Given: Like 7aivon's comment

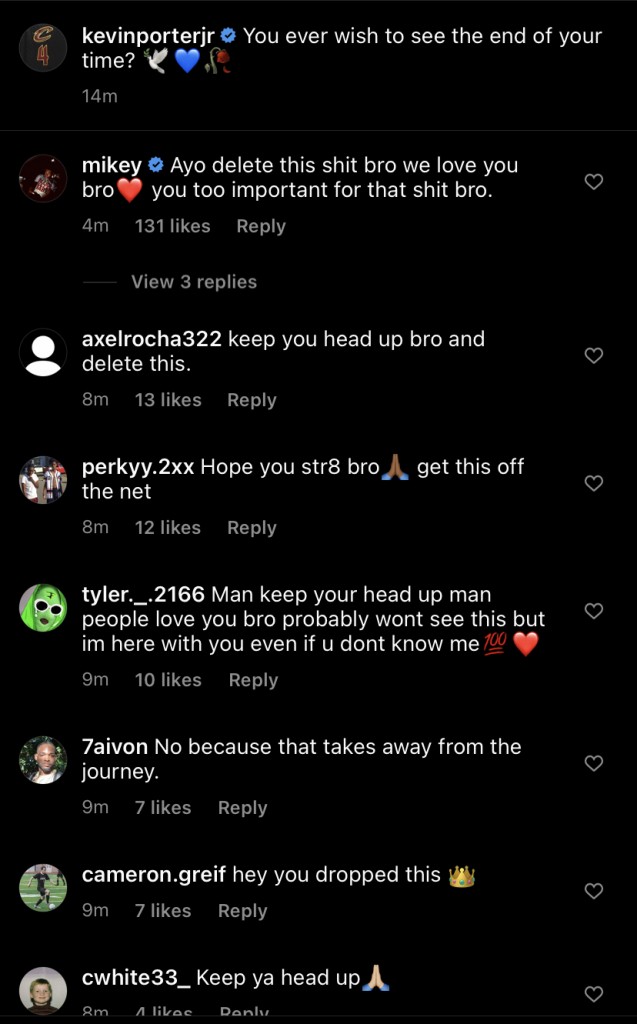Looking at the screenshot, I should click(593, 761).
